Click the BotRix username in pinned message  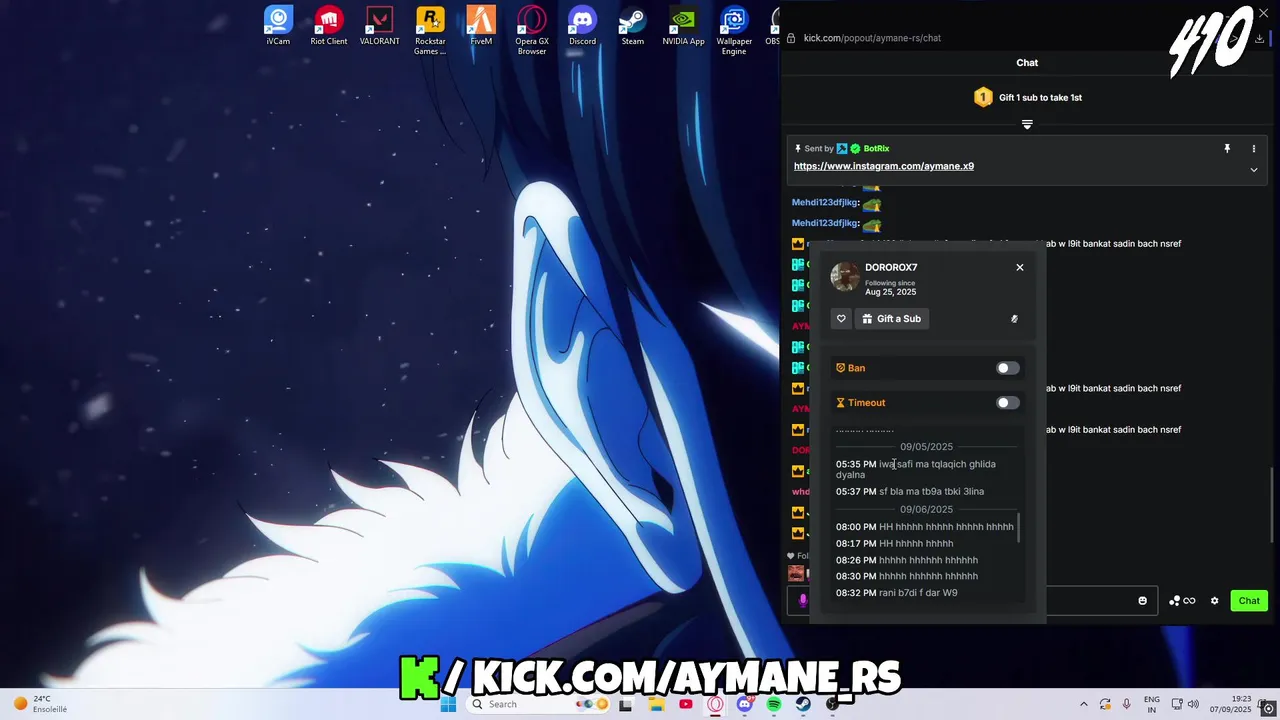tap(876, 149)
